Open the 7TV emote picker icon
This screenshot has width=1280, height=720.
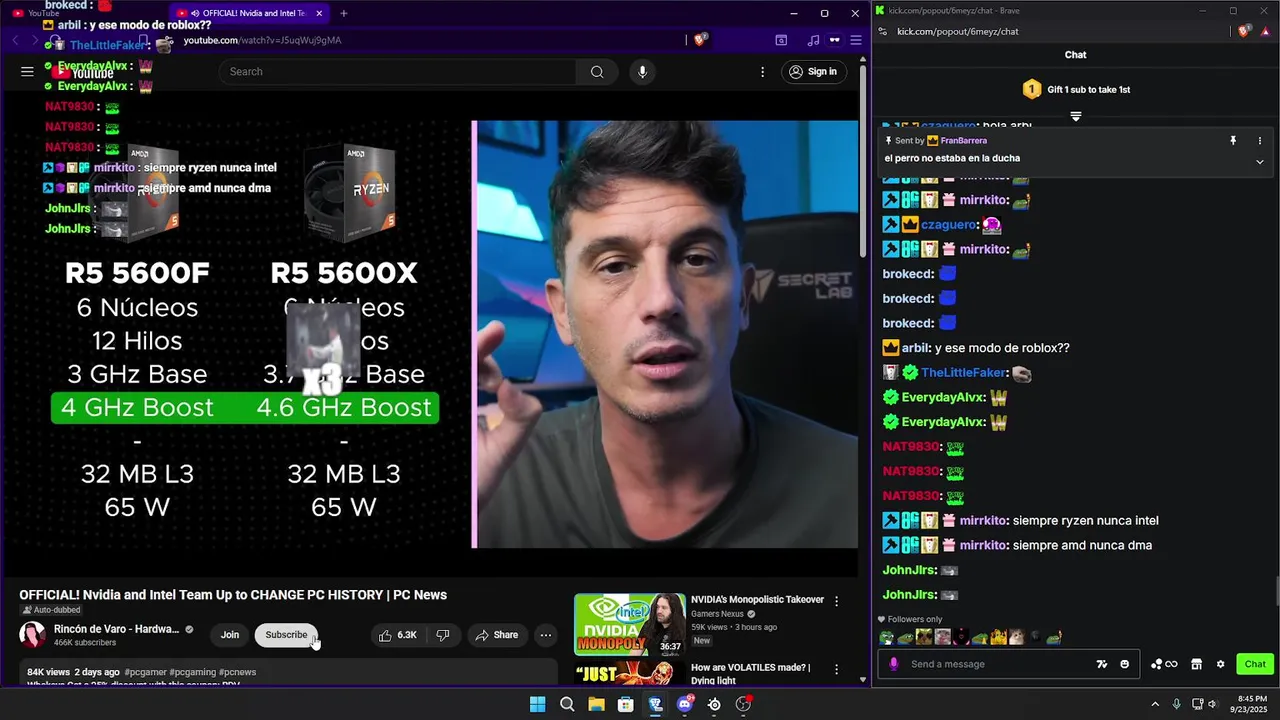point(1102,664)
